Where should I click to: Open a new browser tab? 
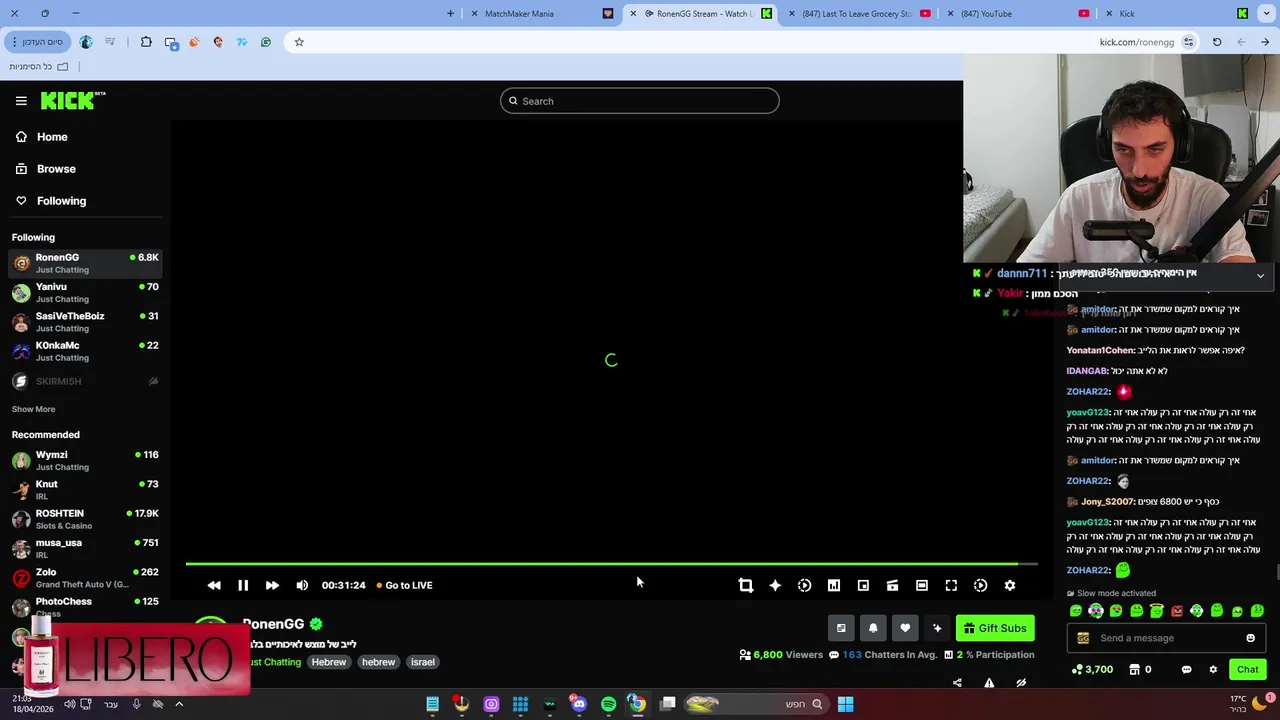pyautogui.click(x=450, y=14)
